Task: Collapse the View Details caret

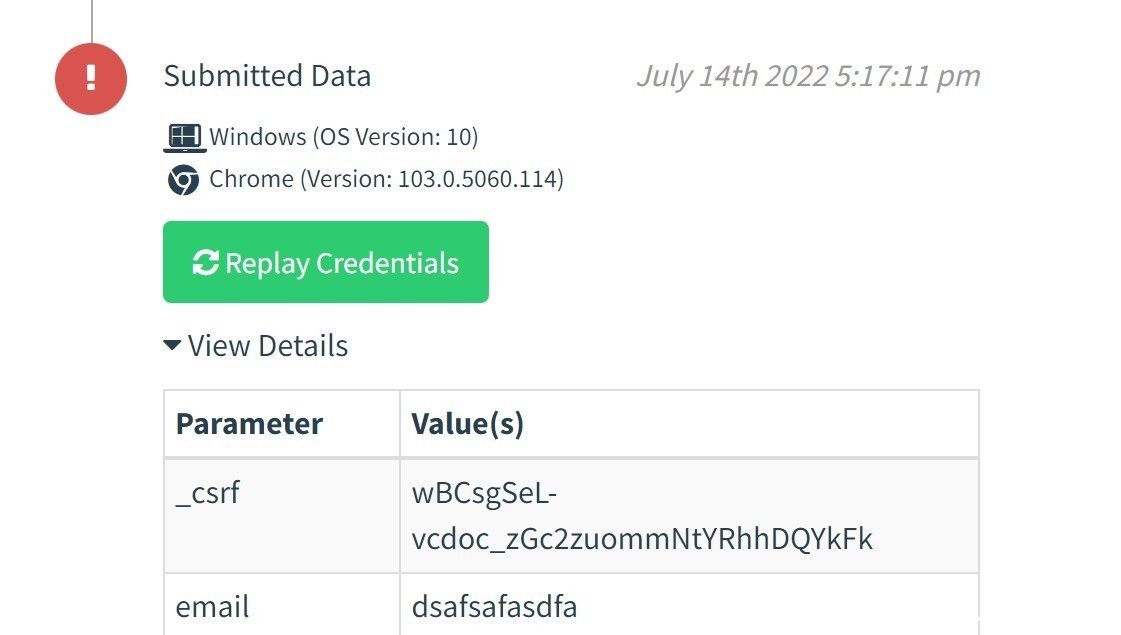Action: pos(172,345)
